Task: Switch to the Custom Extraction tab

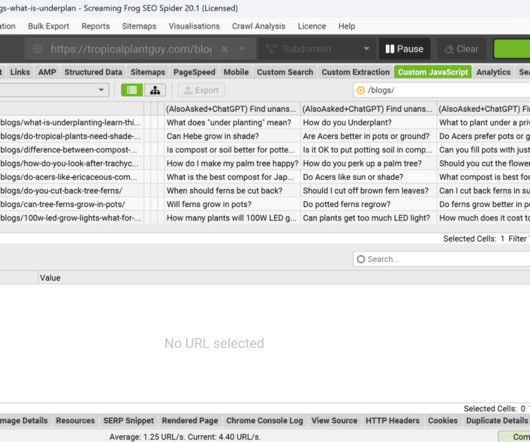Action: pyautogui.click(x=356, y=72)
